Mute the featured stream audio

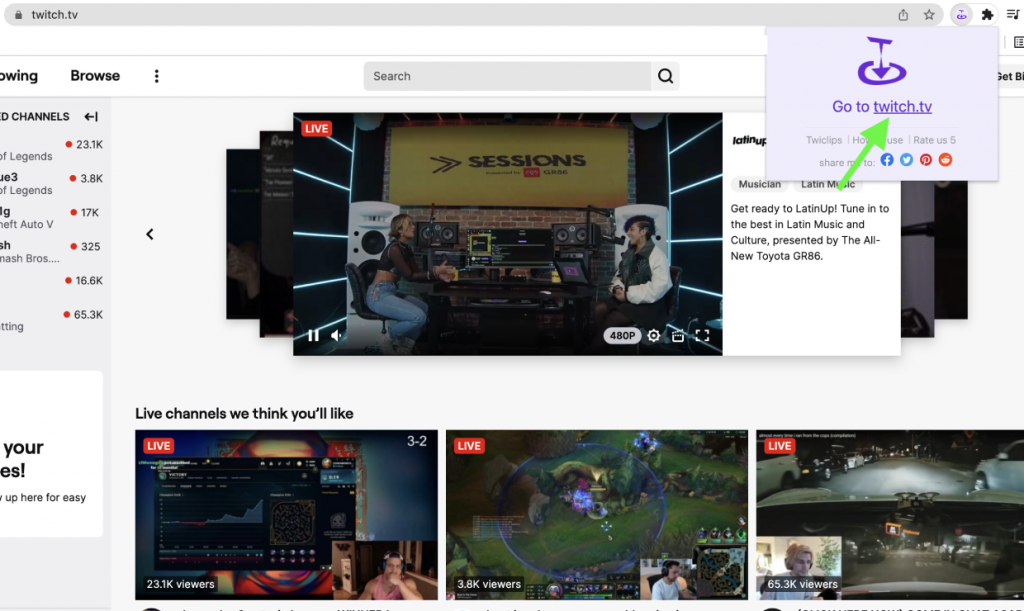click(336, 336)
